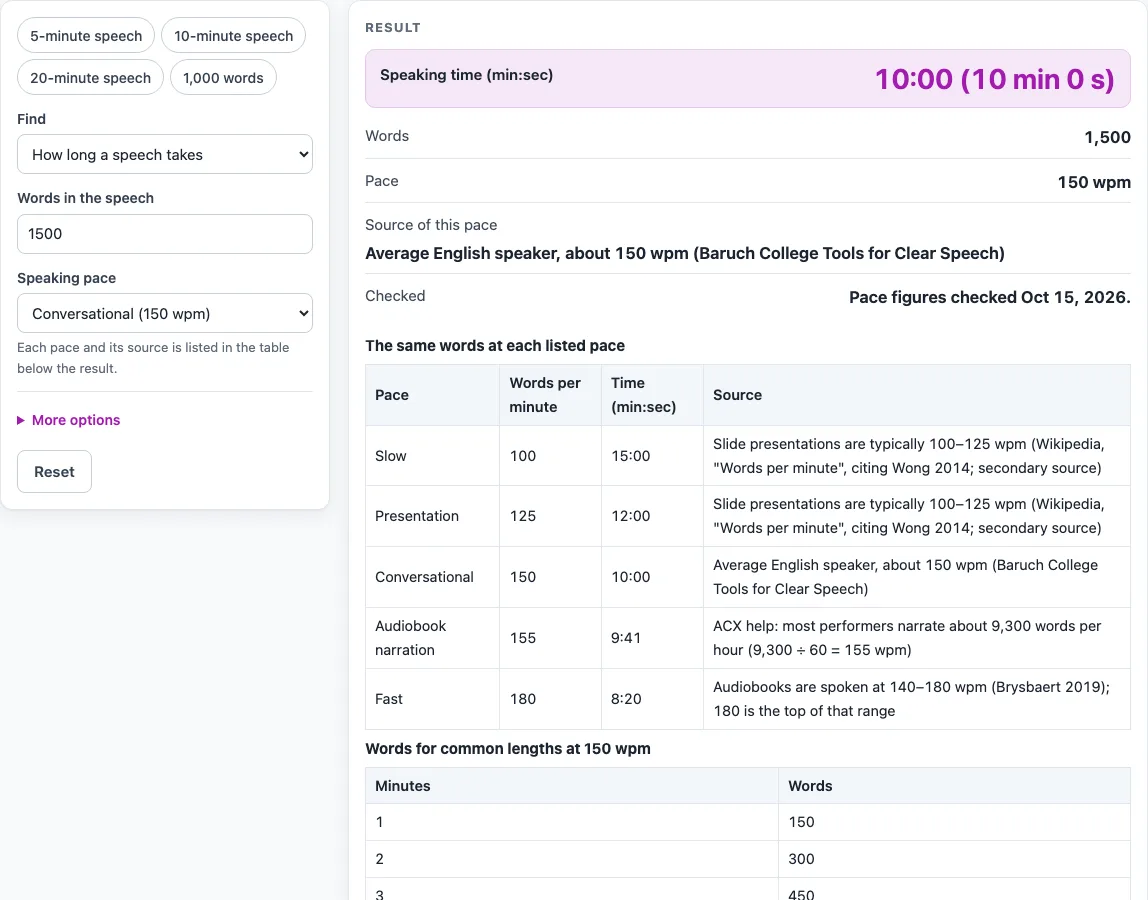Apply the 20-minute speech preset
The image size is (1148, 900).
pos(90,78)
